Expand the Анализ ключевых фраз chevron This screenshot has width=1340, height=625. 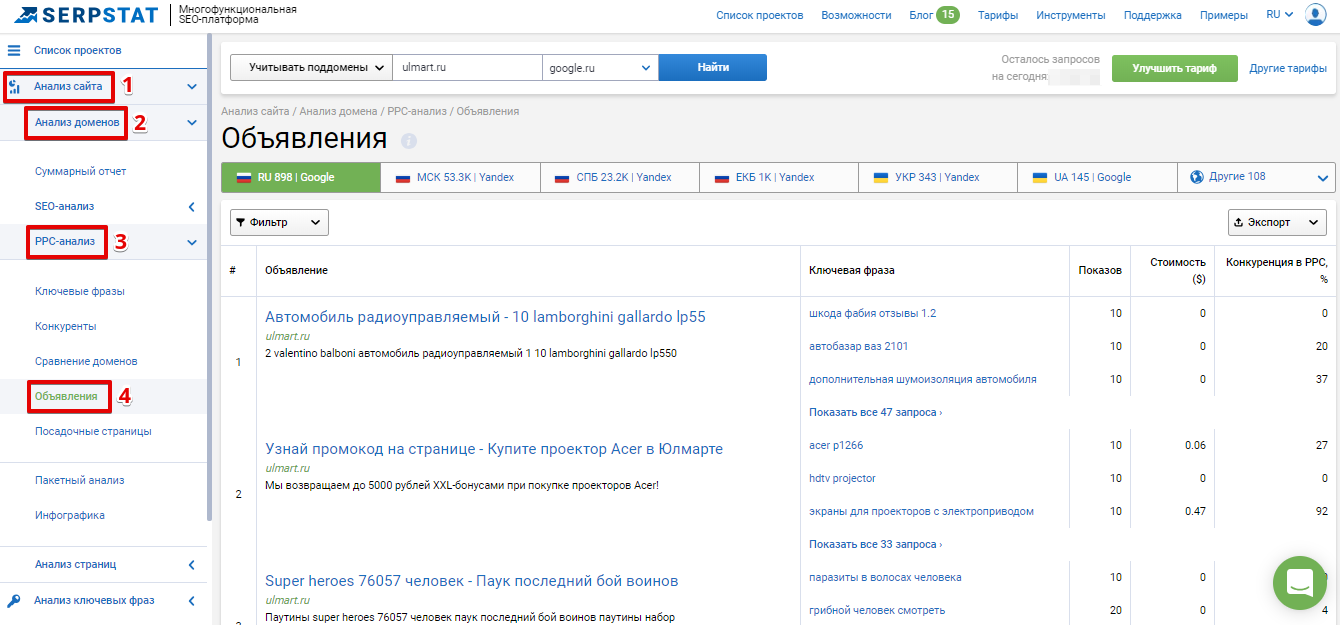pyautogui.click(x=192, y=601)
